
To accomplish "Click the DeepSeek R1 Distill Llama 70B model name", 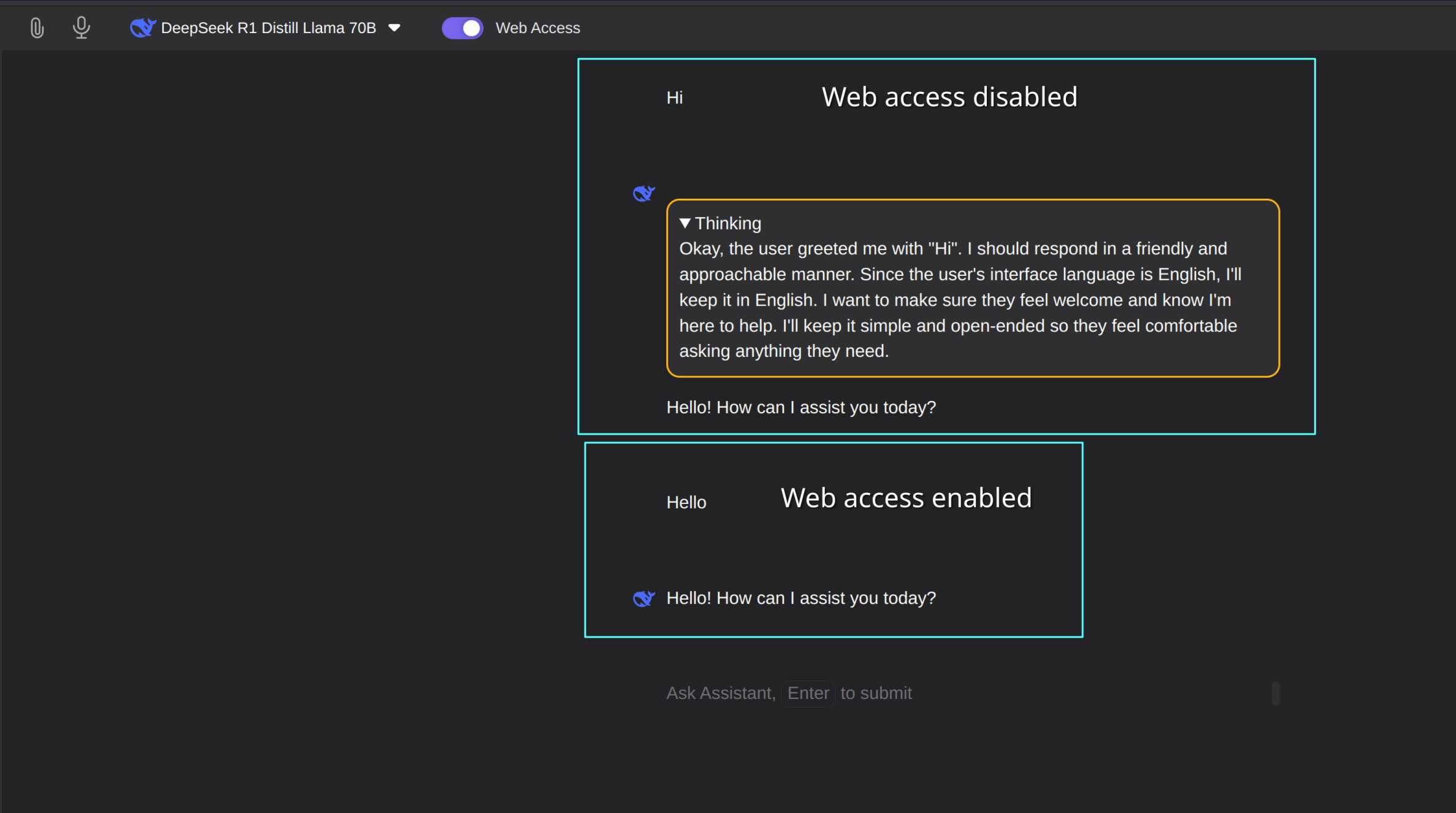I will coord(268,28).
